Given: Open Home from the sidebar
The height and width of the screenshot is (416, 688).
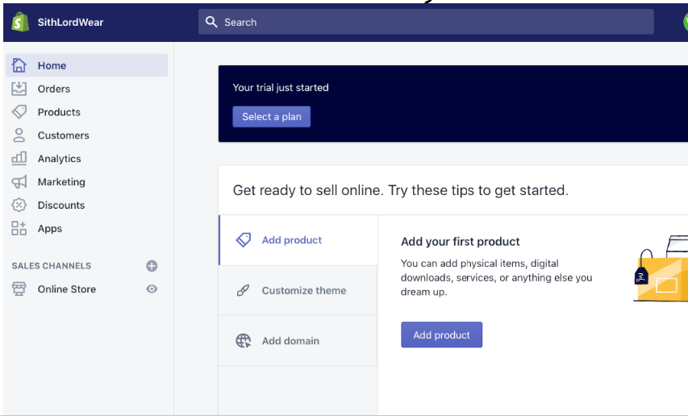Looking at the screenshot, I should tap(52, 66).
